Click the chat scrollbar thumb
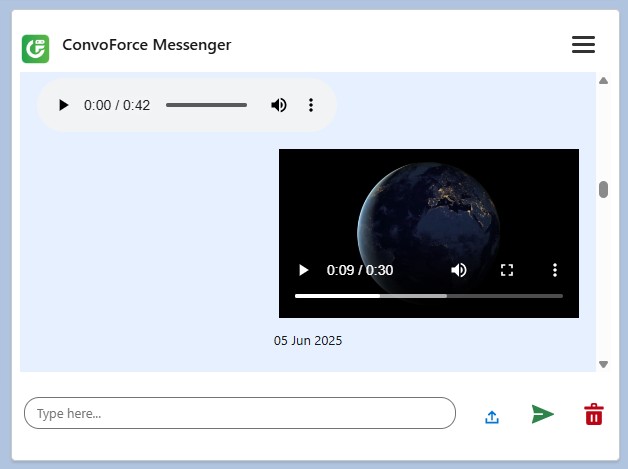Screen dimensions: 628x469 603,190
